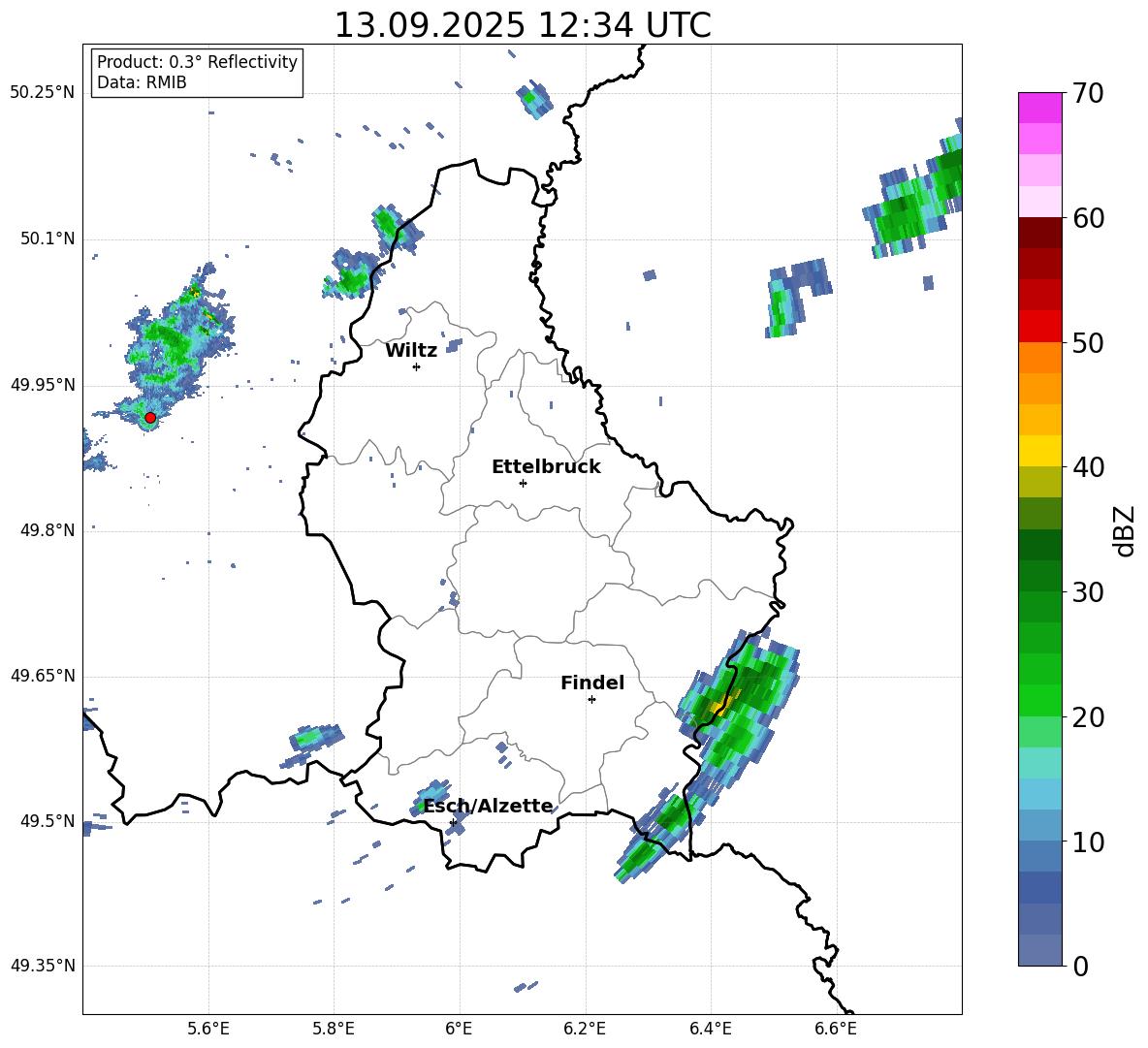Click the dBZ colorbar axis label
Viewport: 1148px width, 1048px height.
coord(1124,530)
